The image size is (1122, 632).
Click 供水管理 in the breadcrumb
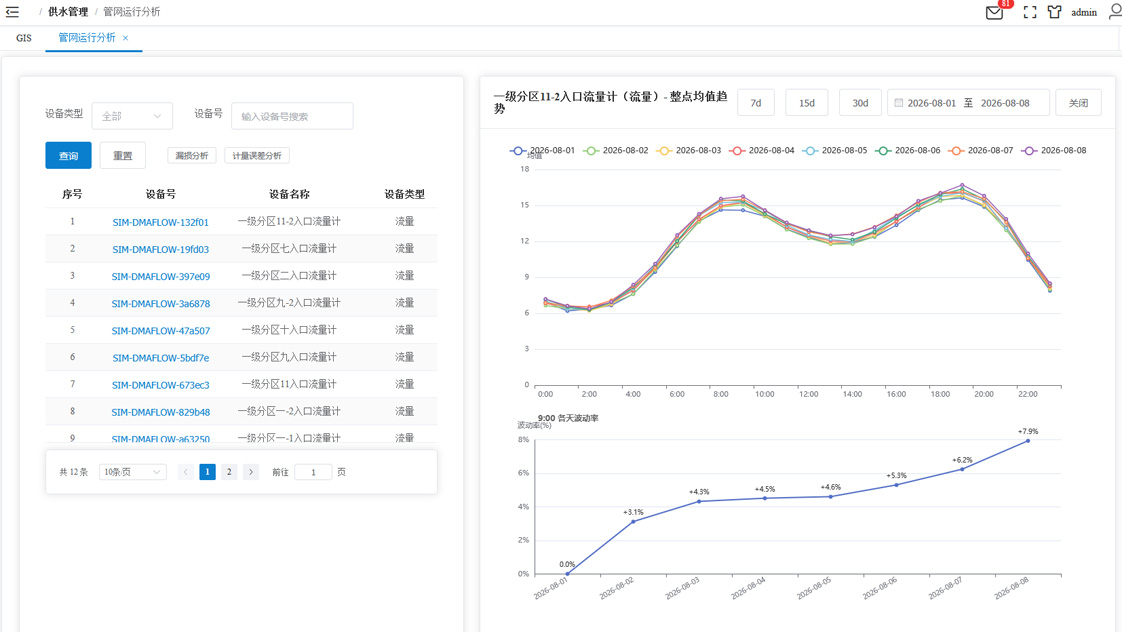pos(68,11)
